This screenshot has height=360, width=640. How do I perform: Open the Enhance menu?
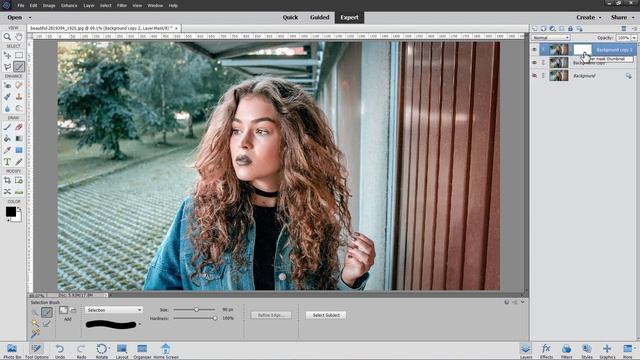(69, 6)
